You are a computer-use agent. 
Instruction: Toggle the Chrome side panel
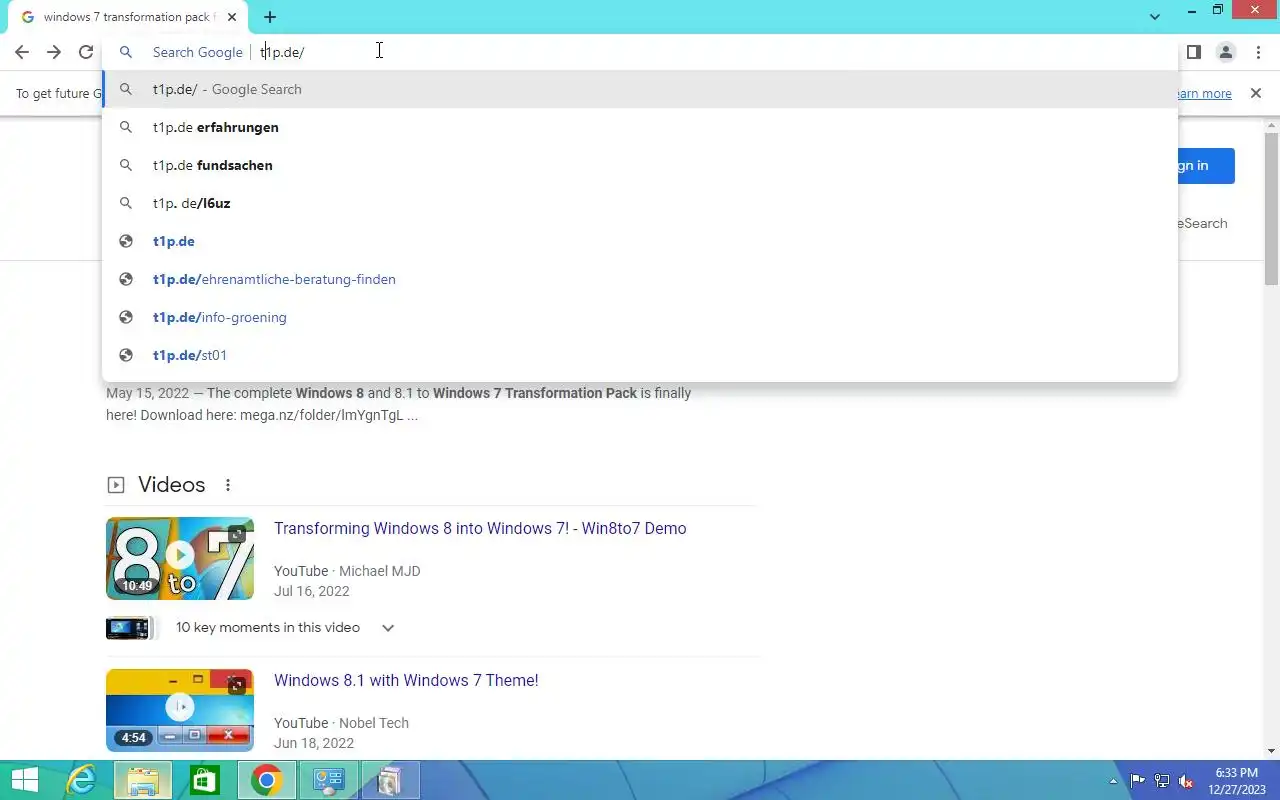(x=1194, y=52)
